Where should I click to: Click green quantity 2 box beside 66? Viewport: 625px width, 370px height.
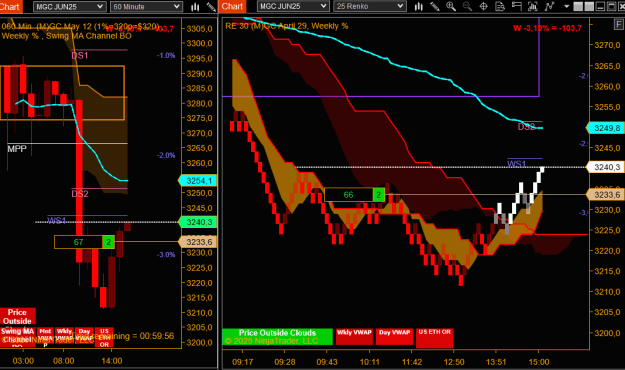[x=379, y=195]
